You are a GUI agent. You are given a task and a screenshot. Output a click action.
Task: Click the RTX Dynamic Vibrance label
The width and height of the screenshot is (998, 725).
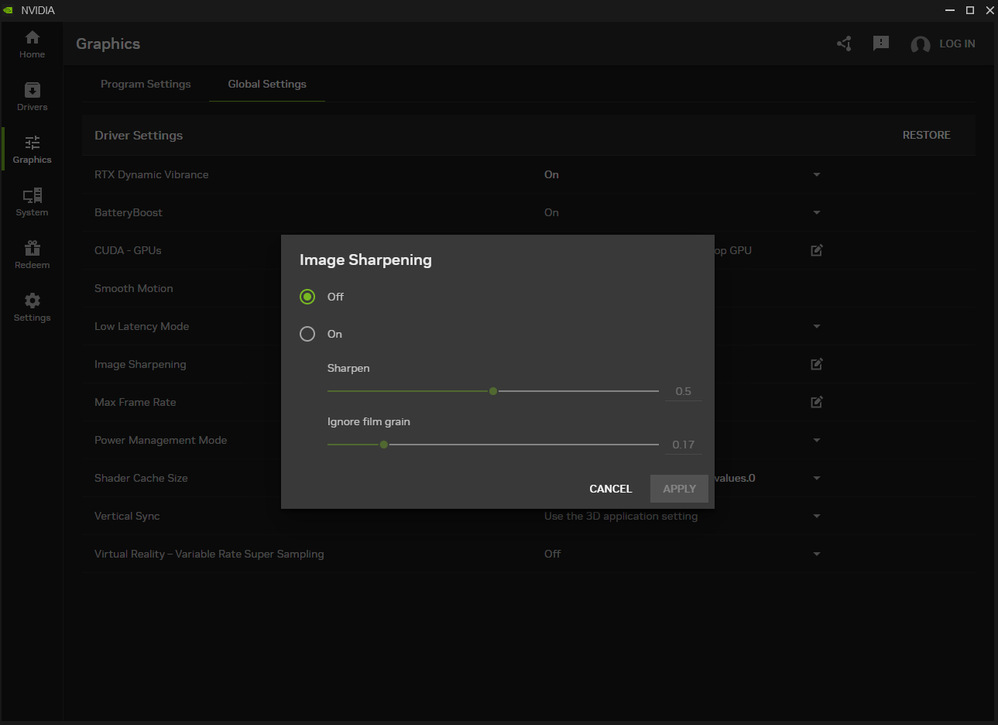coord(151,174)
